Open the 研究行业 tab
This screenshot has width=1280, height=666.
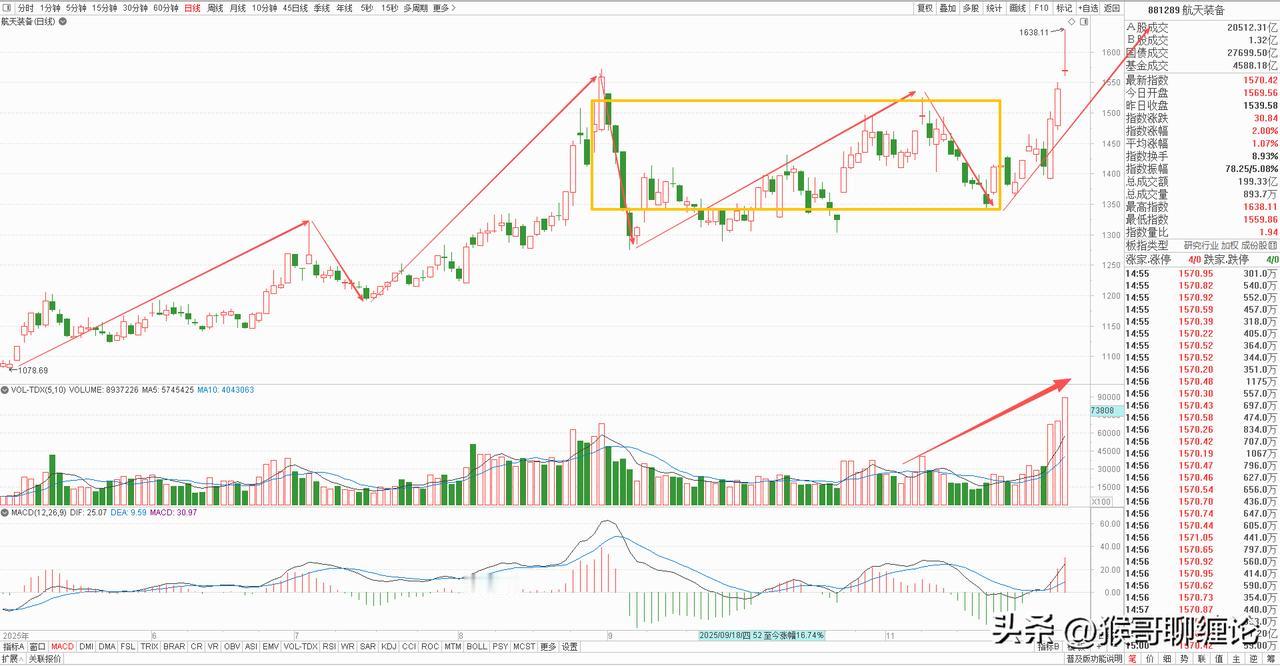1201,245
